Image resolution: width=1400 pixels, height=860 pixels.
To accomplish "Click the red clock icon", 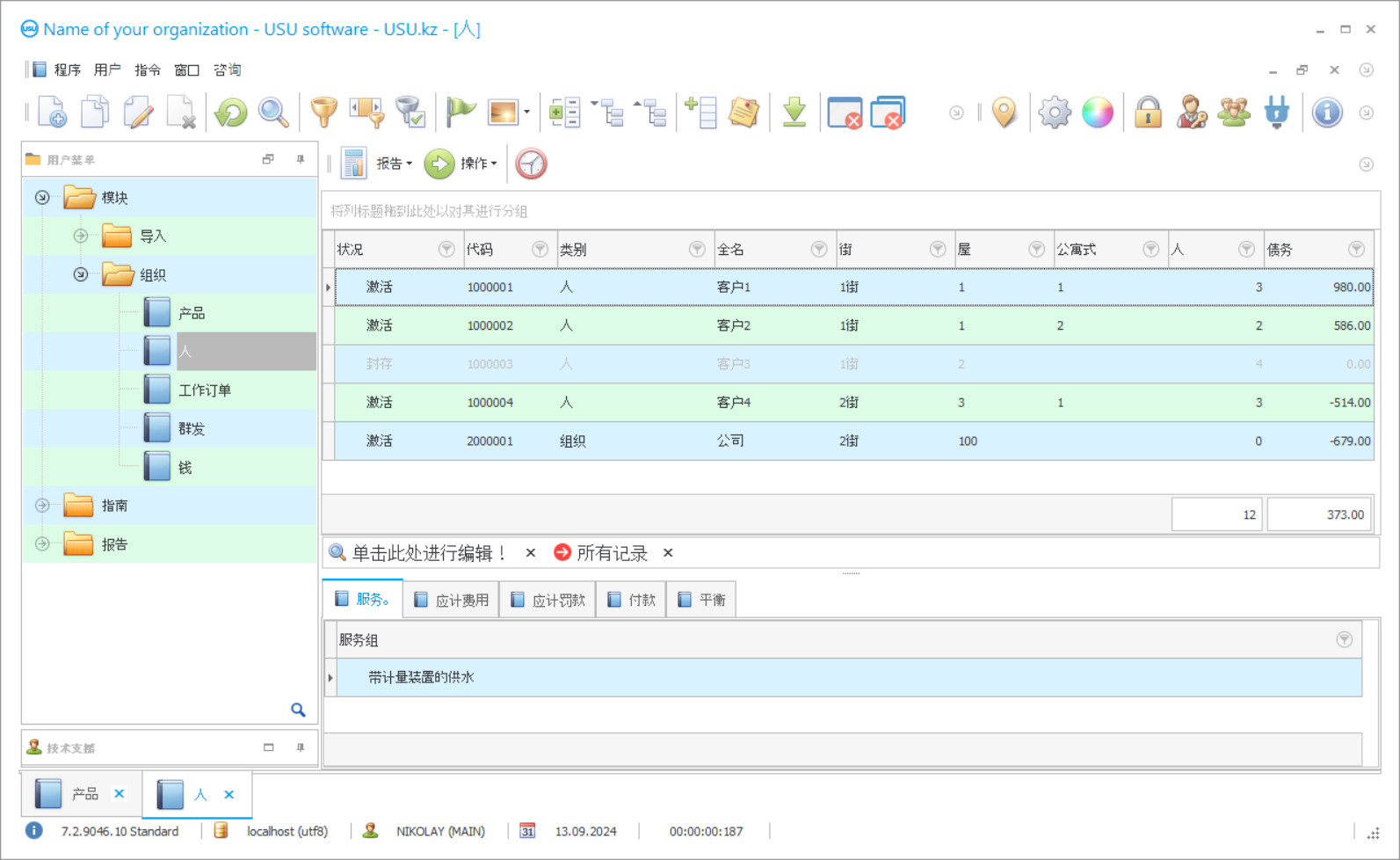I will (531, 164).
